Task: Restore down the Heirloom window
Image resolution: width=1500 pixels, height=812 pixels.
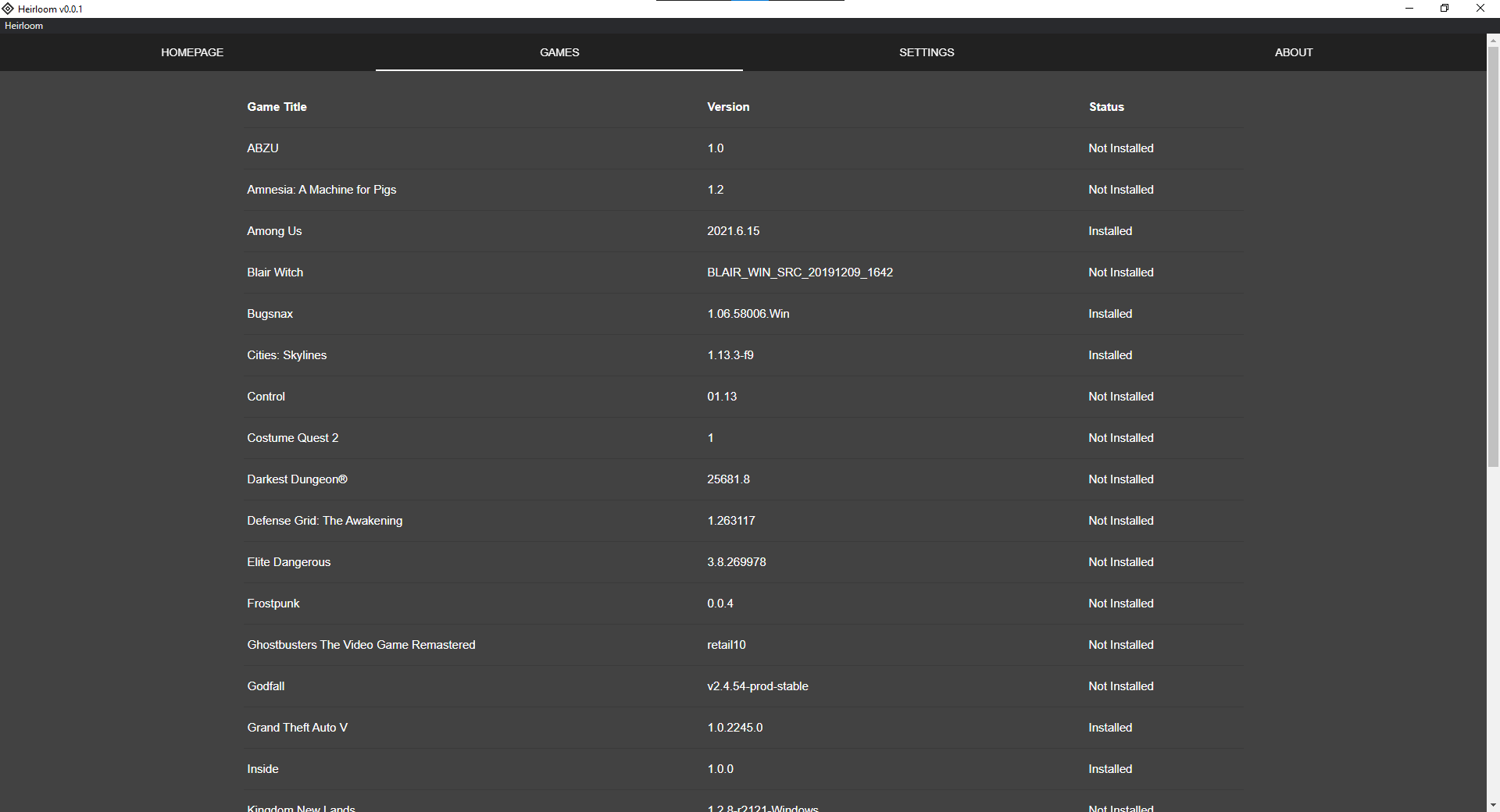Action: click(x=1445, y=9)
